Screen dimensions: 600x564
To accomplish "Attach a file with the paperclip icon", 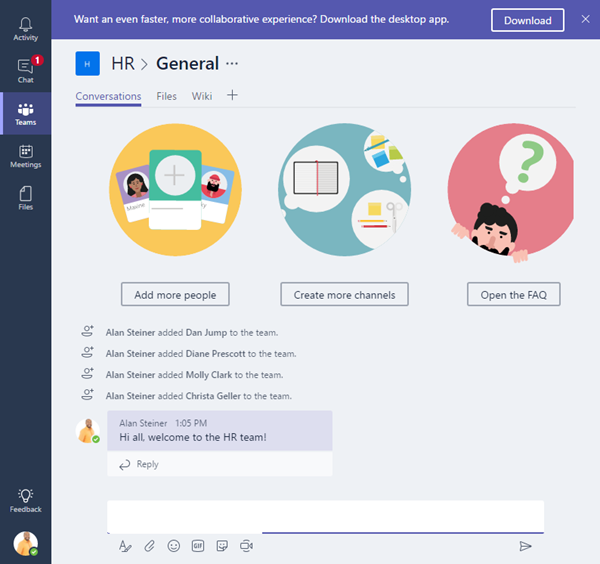I will pos(149,546).
